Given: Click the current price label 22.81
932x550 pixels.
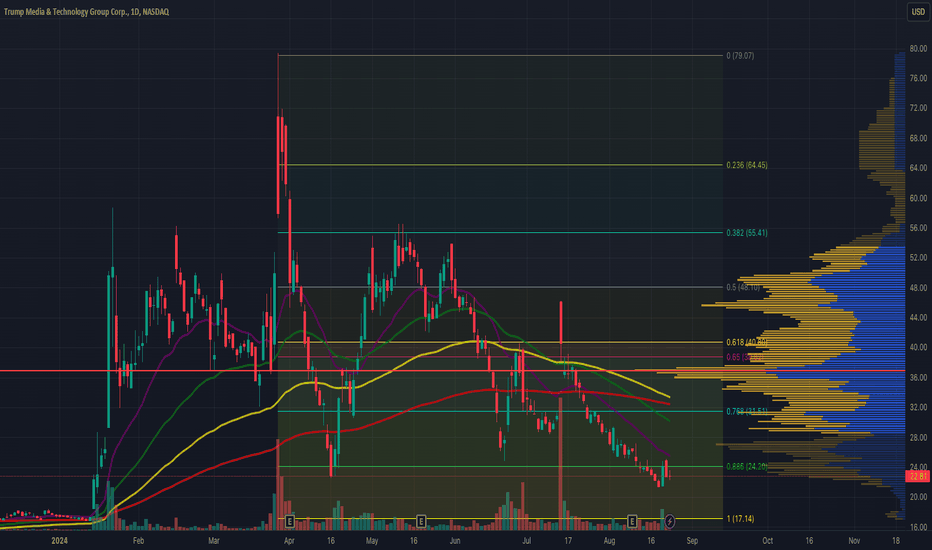Looking at the screenshot, I should [x=918, y=476].
